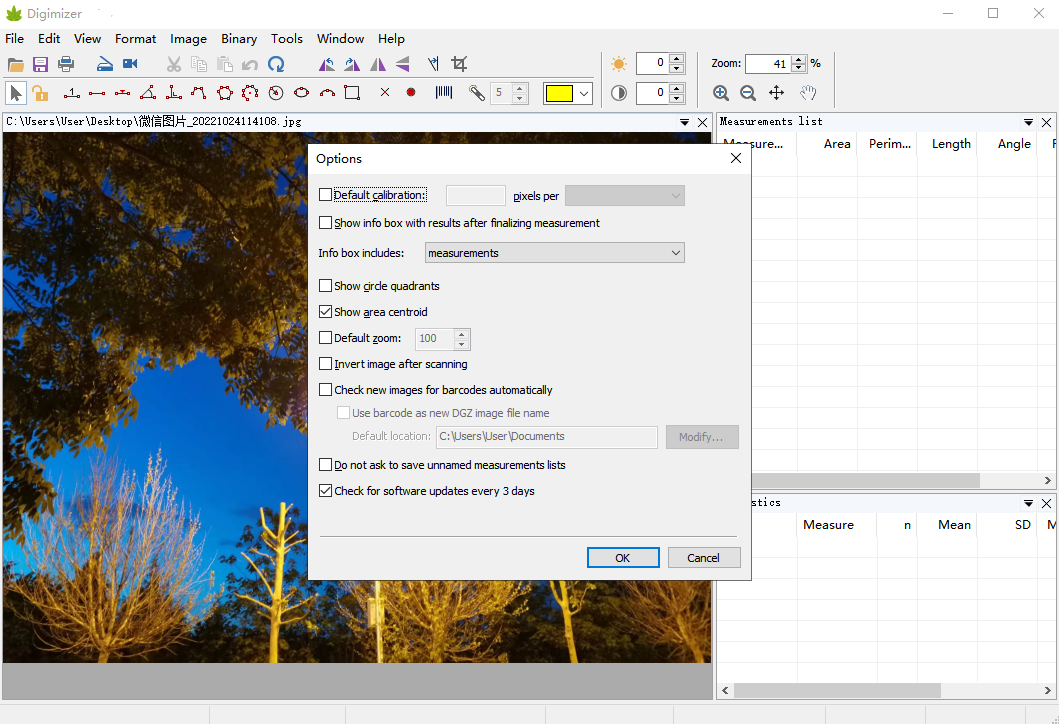The height and width of the screenshot is (724, 1059).
Task: Check Do not ask to save unnamed lists
Action: tap(326, 465)
